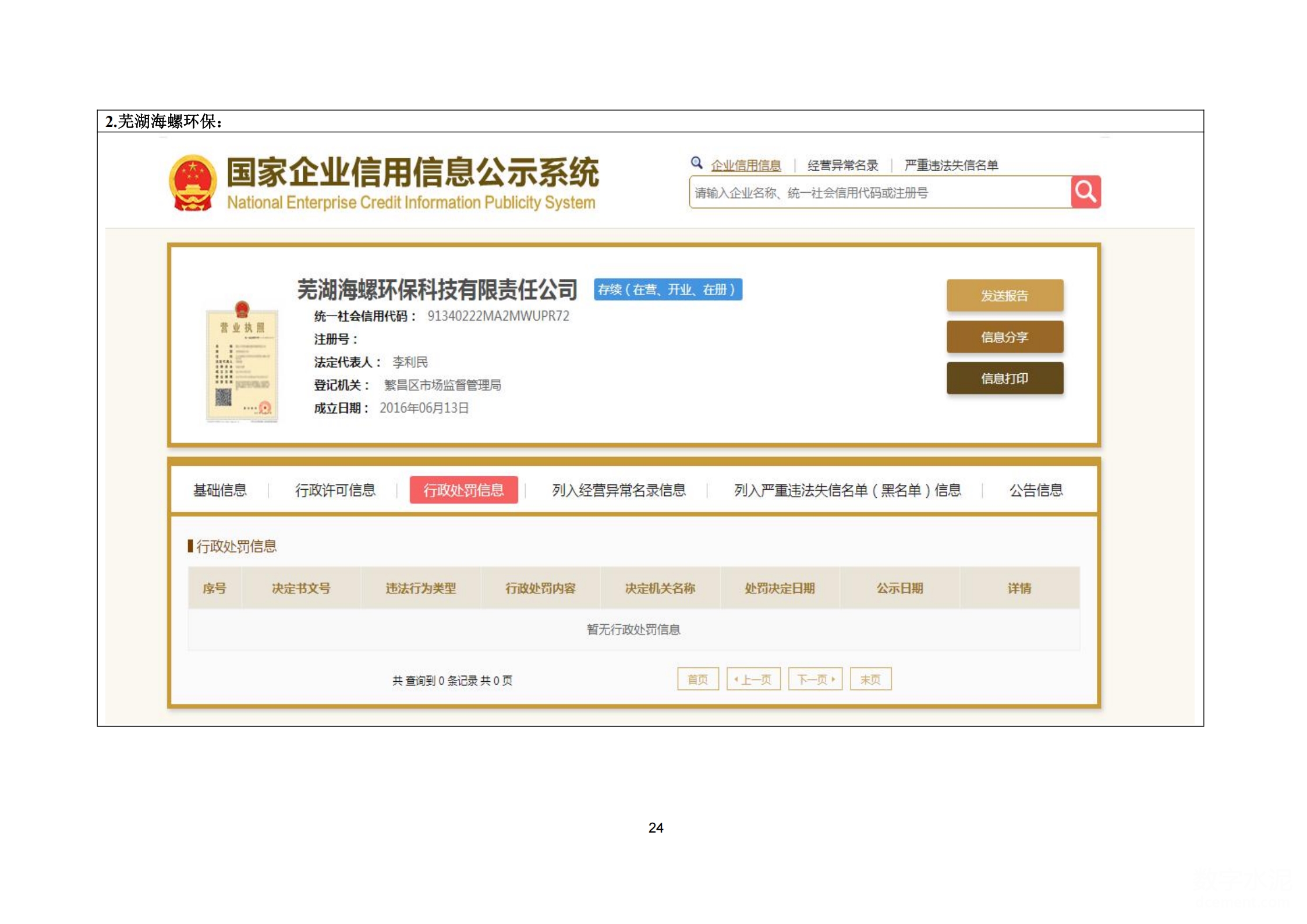The width and height of the screenshot is (1307, 924).
Task: Go to first page with 首页
Action: 697,679
